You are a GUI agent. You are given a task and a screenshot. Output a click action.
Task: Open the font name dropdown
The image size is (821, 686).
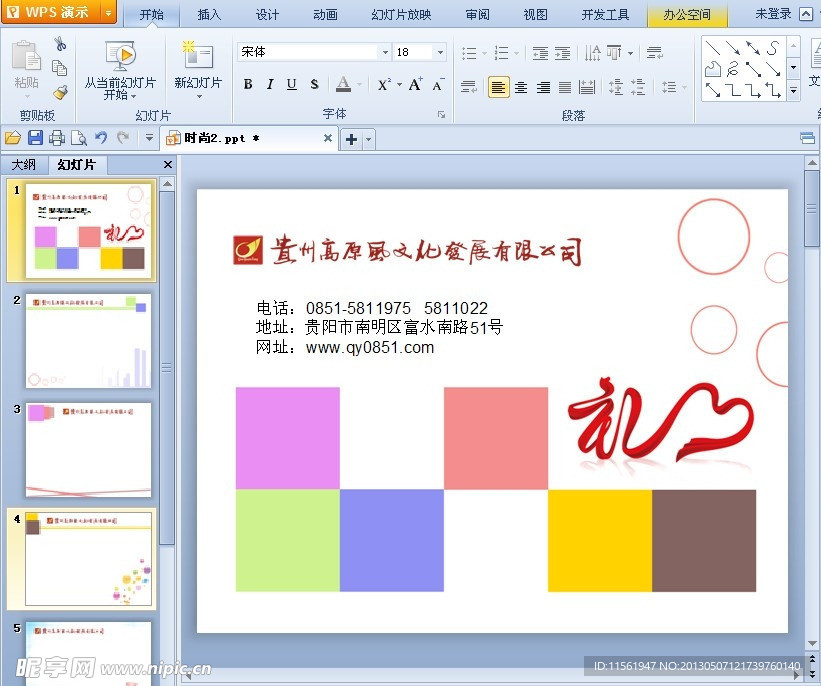coord(385,52)
